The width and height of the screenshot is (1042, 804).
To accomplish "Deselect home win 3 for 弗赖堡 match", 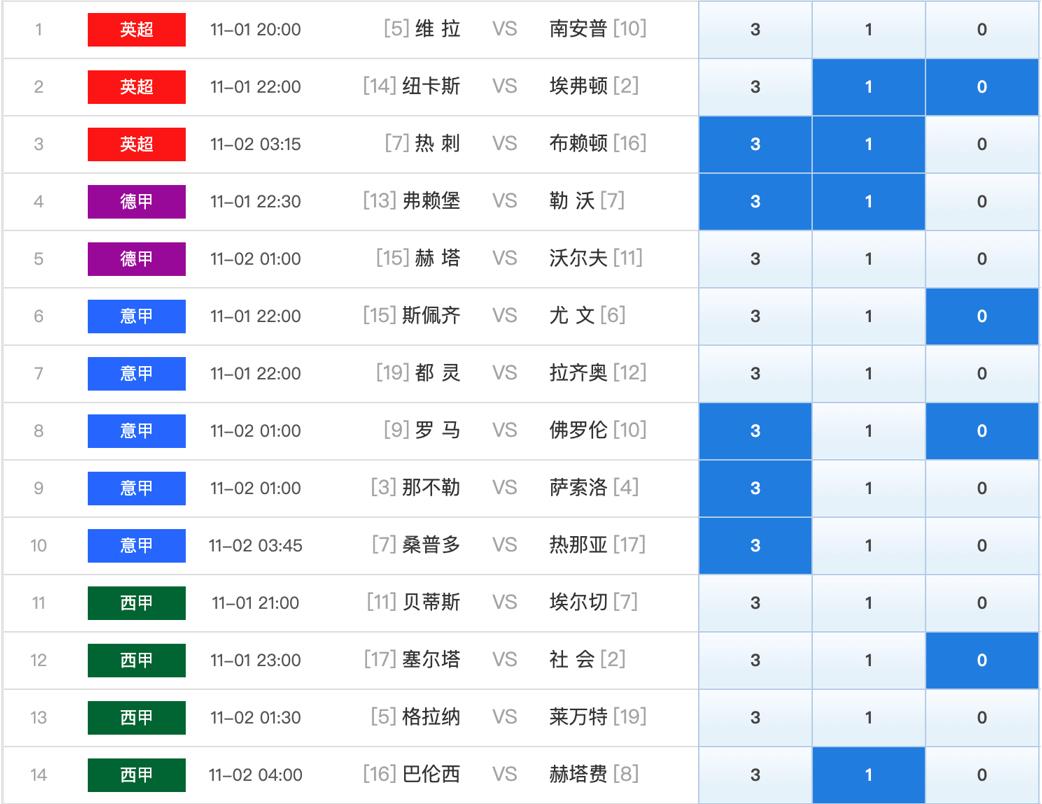I will click(x=755, y=202).
